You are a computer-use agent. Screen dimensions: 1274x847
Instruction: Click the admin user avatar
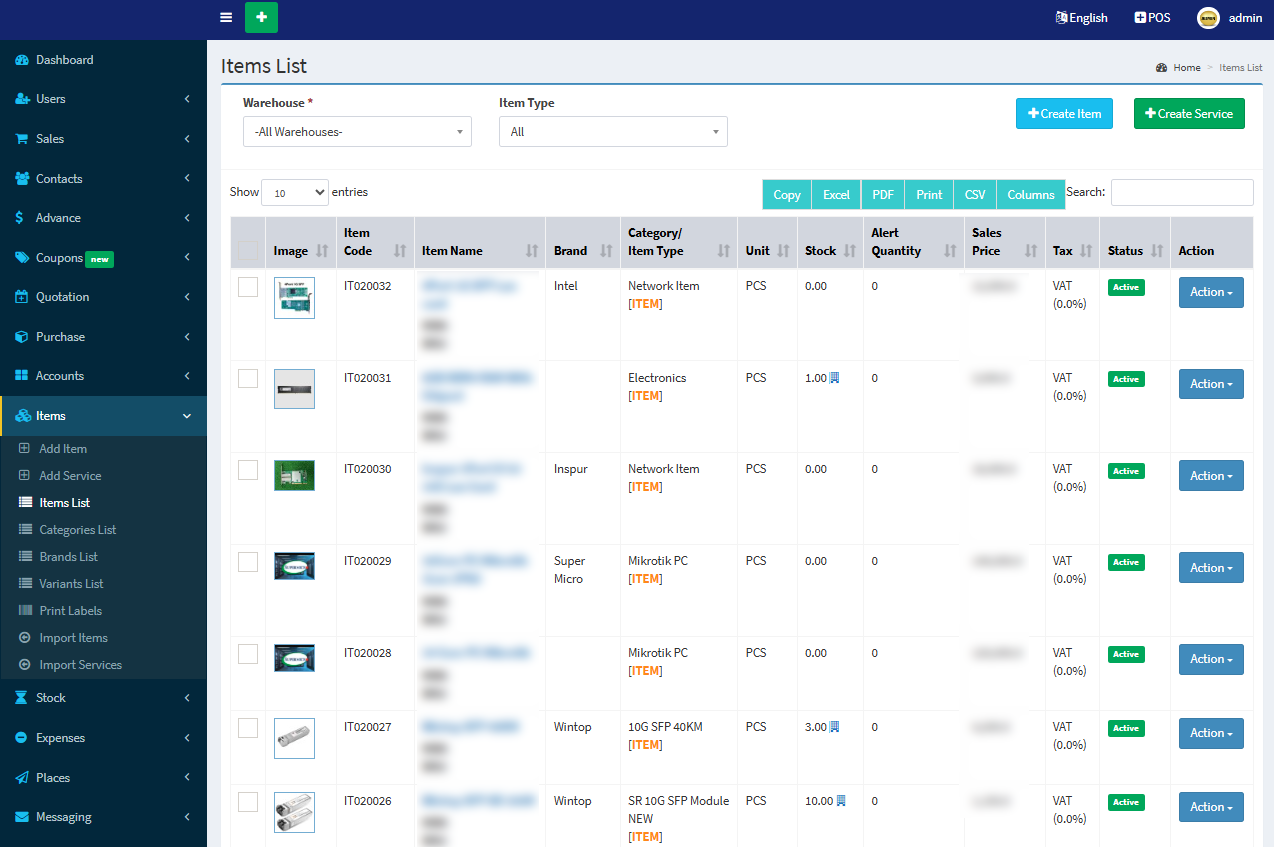point(1208,17)
